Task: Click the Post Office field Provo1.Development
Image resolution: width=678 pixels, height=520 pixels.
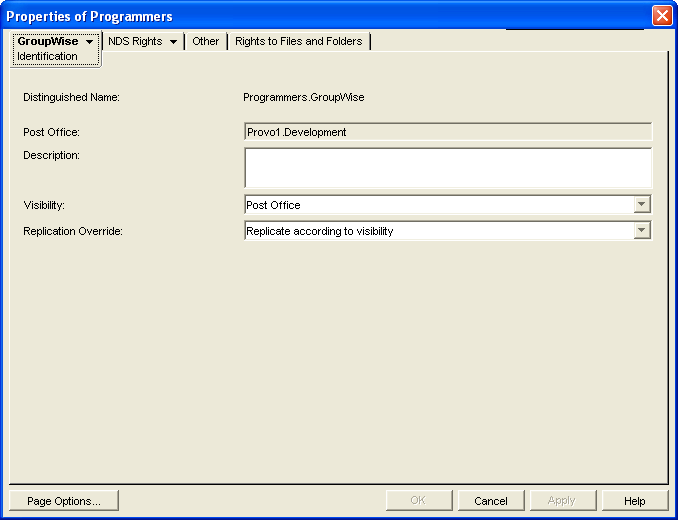Action: 448,132
